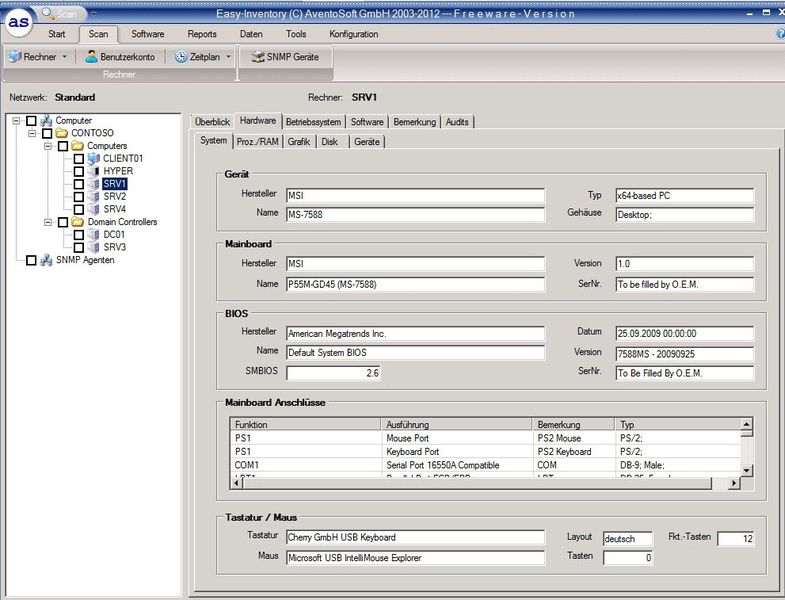This screenshot has width=785, height=600.
Task: Check the box next to SRV3
Action: 79,247
